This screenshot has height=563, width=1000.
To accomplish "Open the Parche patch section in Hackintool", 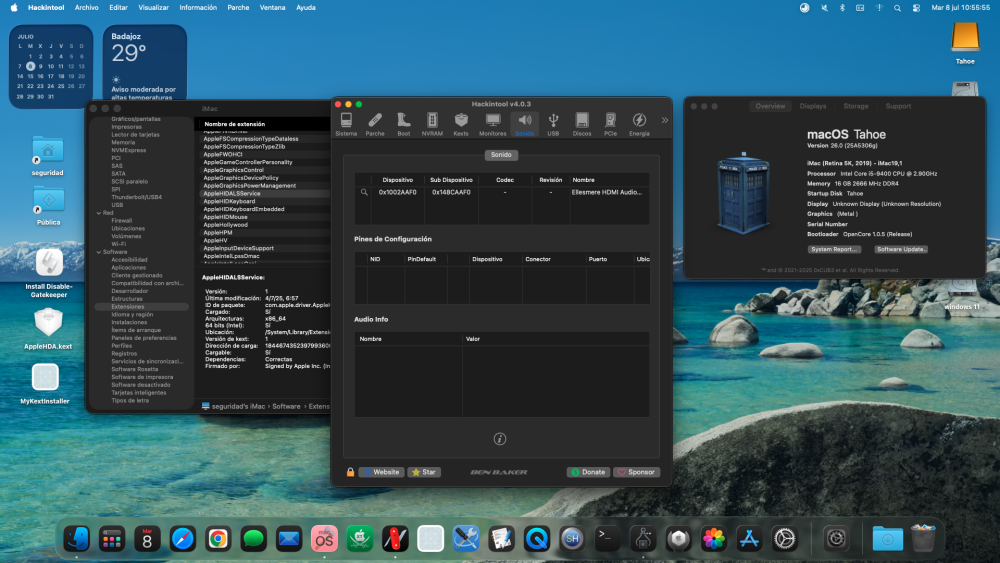I will point(375,124).
